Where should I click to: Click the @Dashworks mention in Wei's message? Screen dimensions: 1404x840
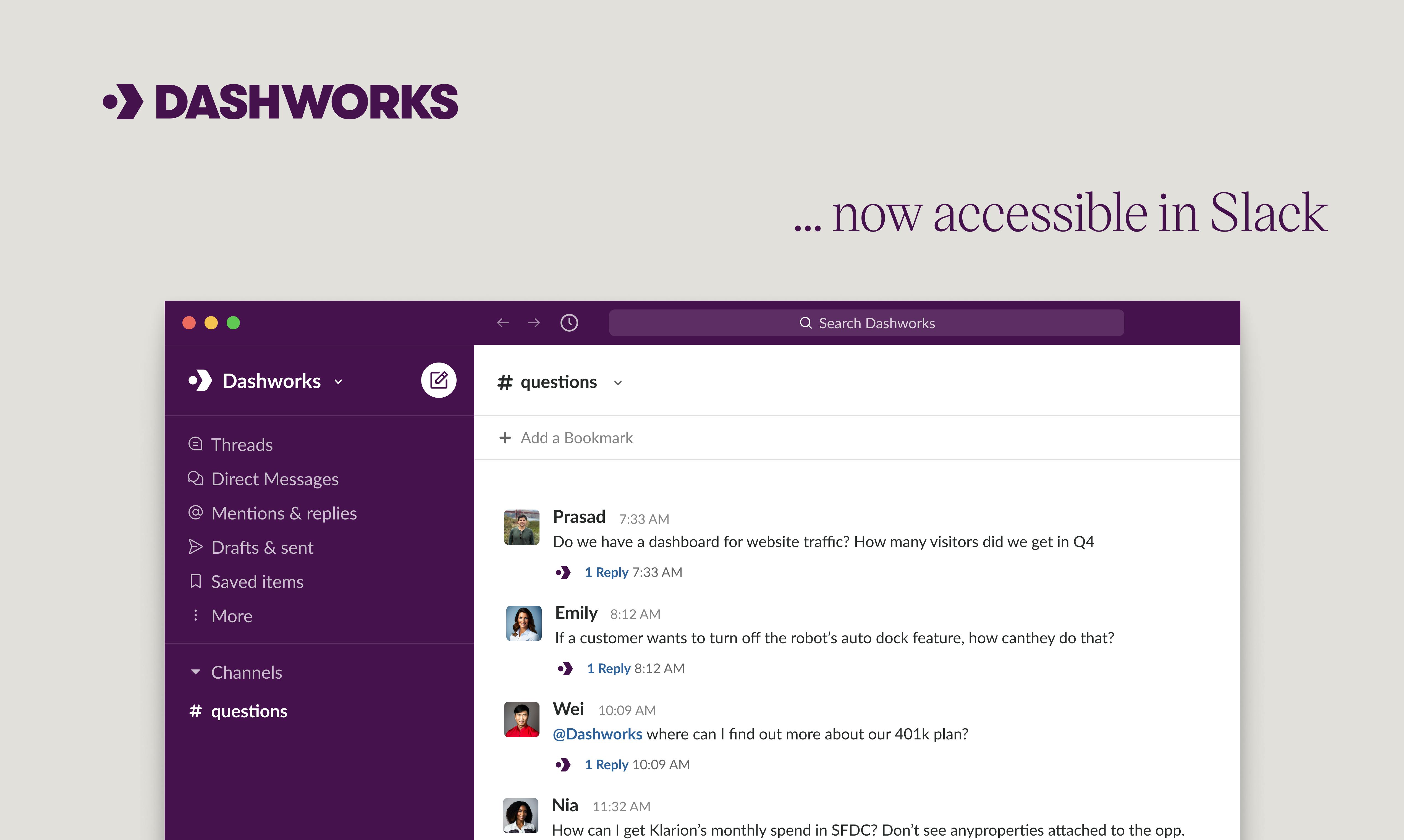pos(597,734)
